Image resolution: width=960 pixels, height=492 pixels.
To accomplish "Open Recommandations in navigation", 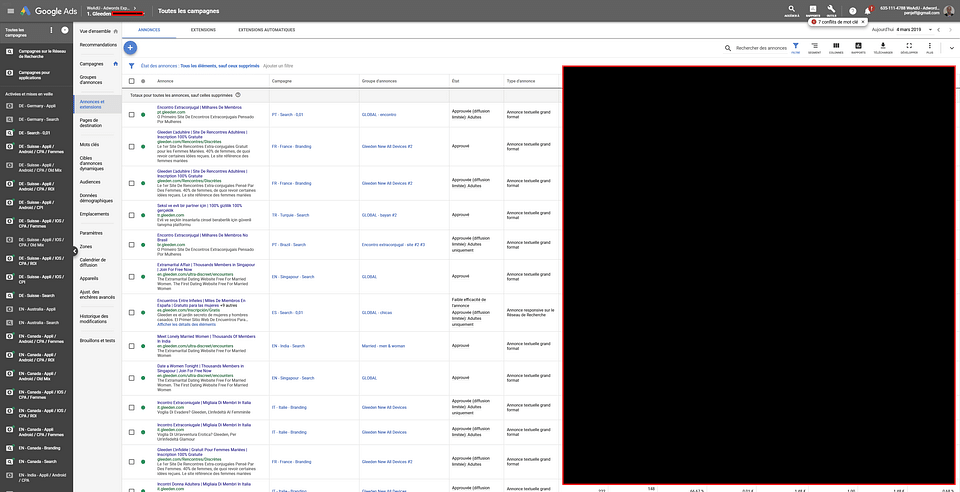I will 98,45.
